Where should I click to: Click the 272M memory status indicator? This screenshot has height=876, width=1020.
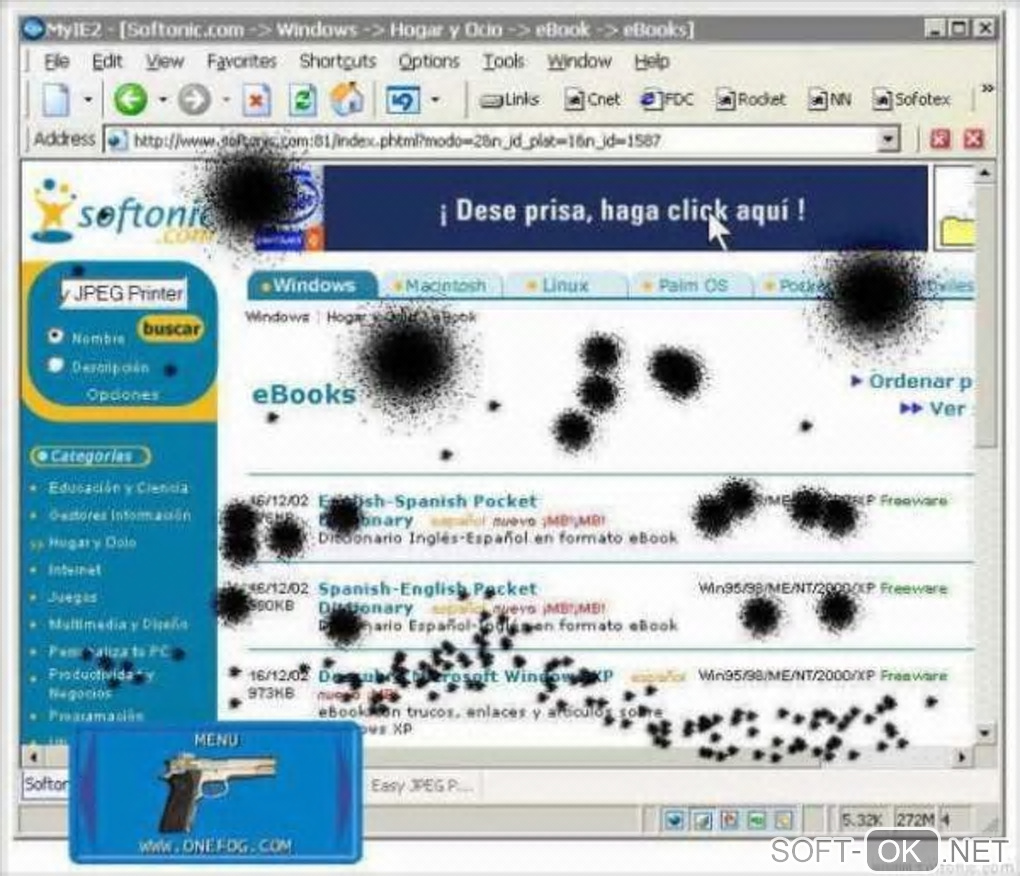tap(915, 819)
